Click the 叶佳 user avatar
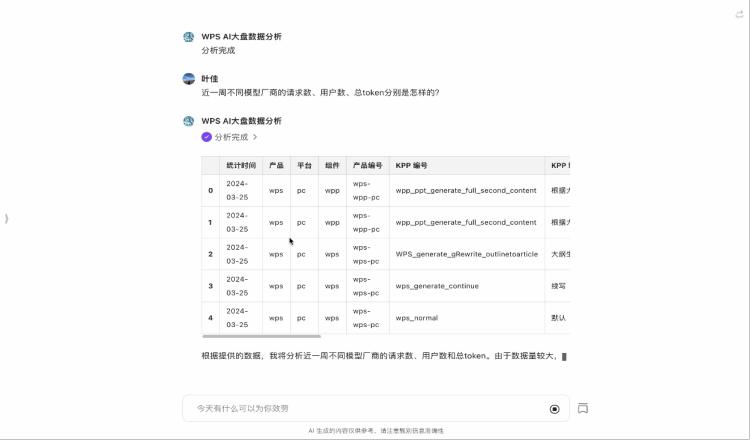Viewport: 750px width, 440px height. coord(188,79)
